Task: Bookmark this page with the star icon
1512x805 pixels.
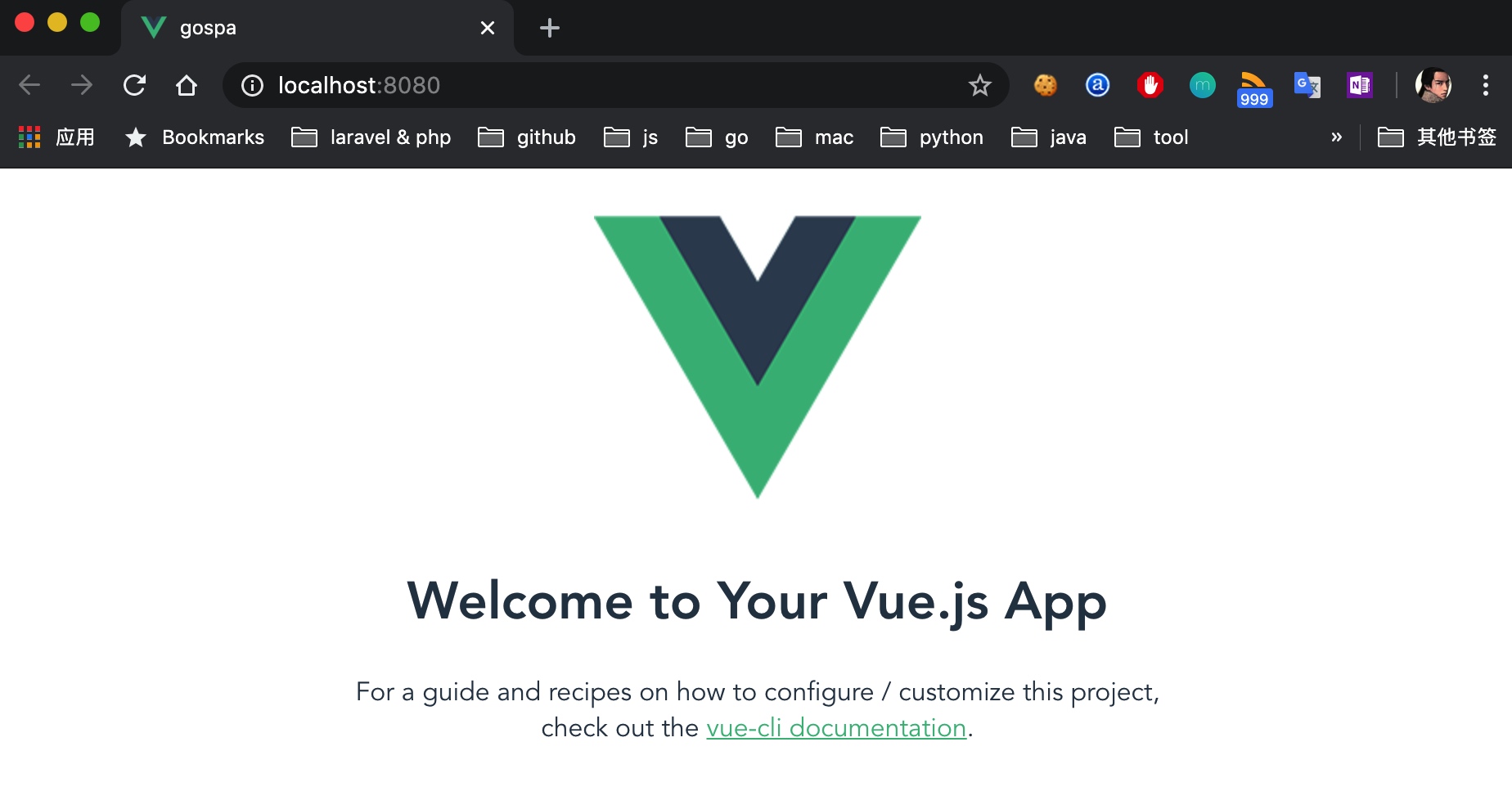Action: [980, 85]
